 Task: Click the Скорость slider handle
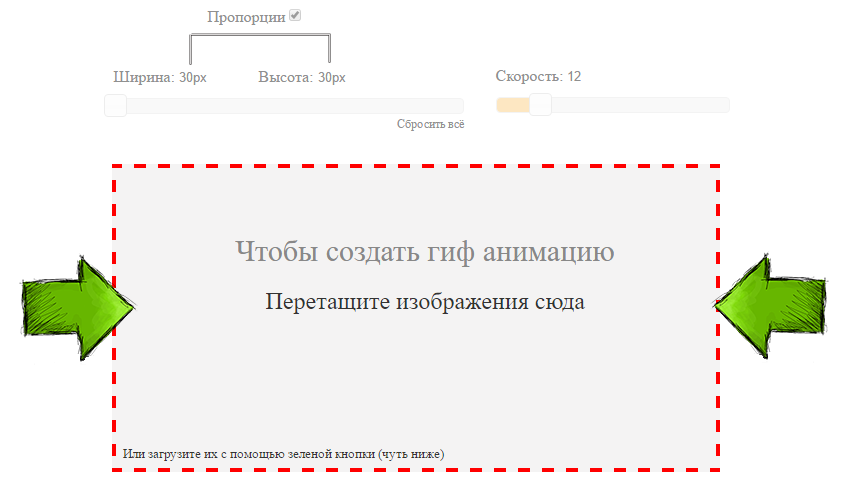tap(540, 104)
